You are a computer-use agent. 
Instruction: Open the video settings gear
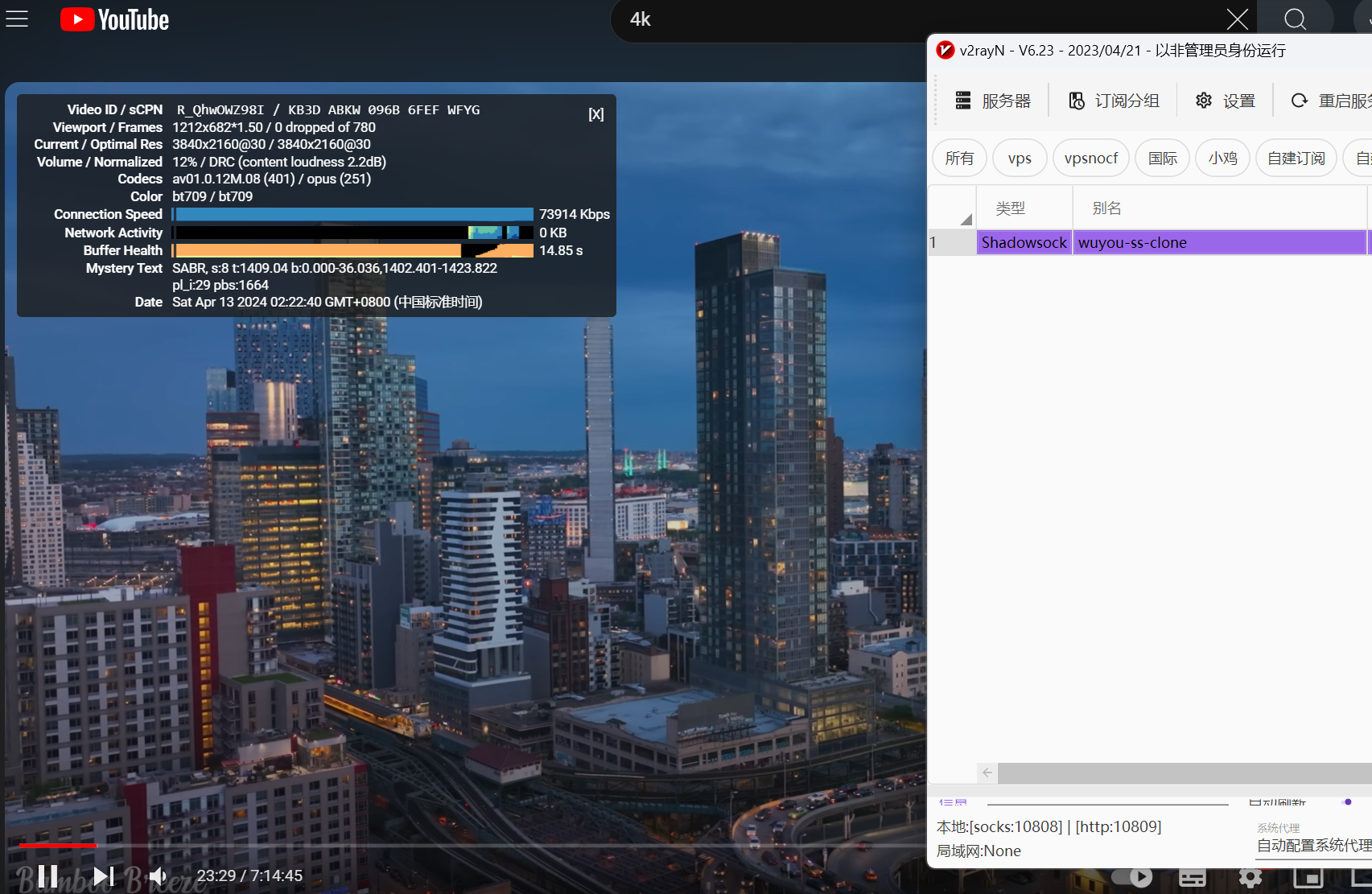coord(1250,877)
